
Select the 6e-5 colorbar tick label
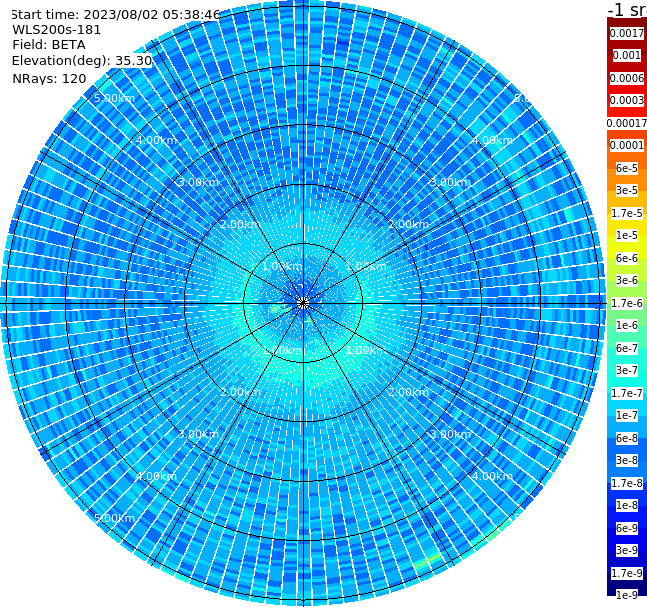click(627, 168)
